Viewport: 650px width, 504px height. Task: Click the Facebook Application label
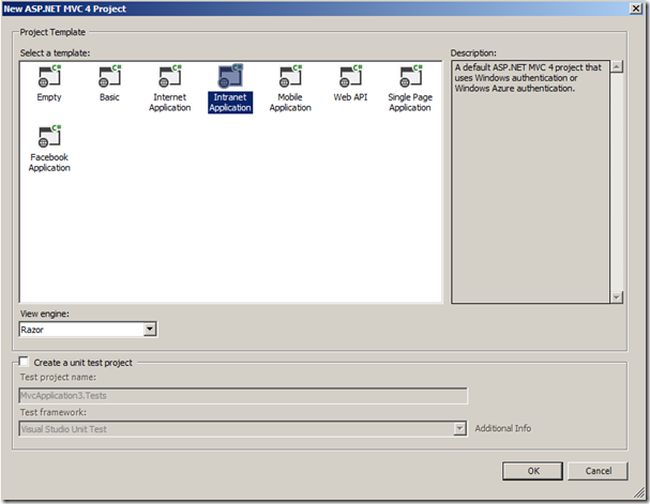49,162
